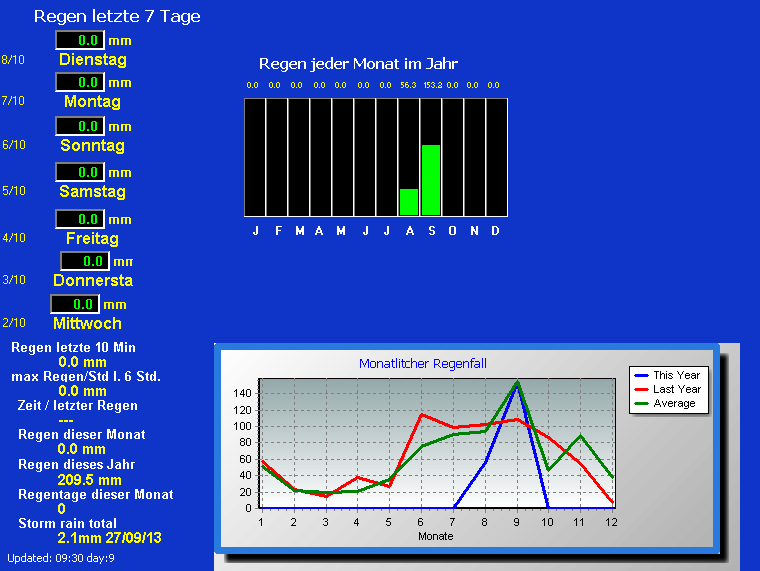Click 'Regentage dieser Monat' label
The image size is (760, 571).
coord(95,495)
